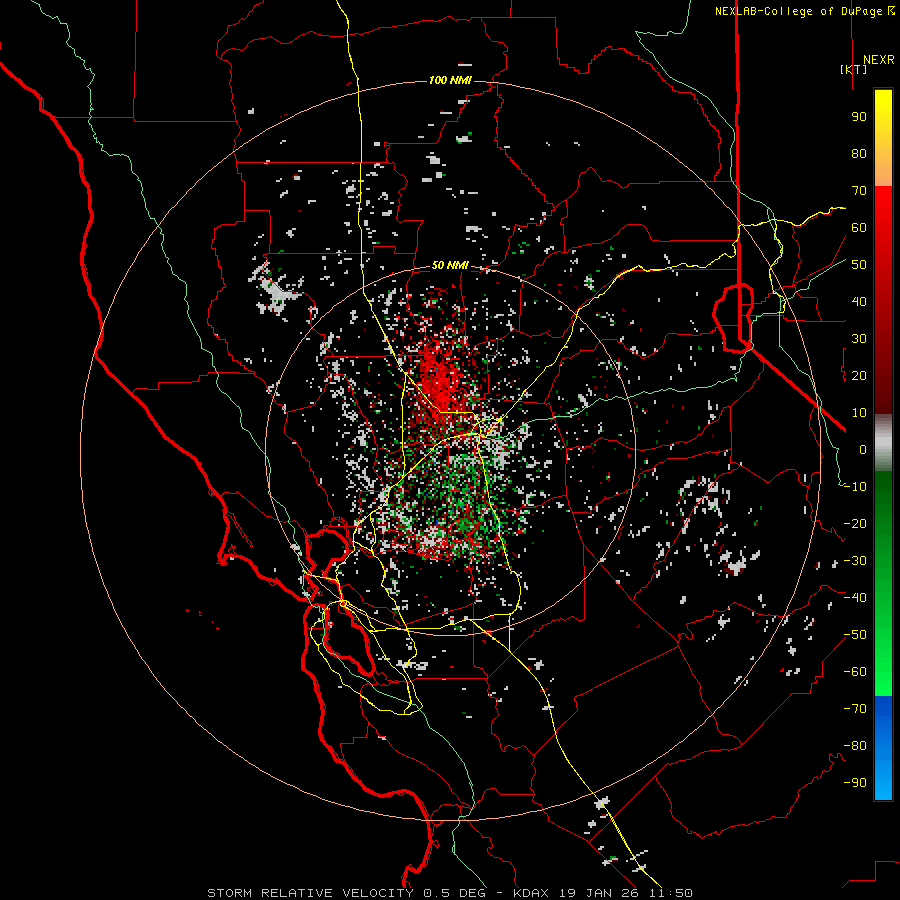The width and height of the screenshot is (900, 900).
Task: Click the 0.5 DEG elevation text
Action: tap(455, 893)
